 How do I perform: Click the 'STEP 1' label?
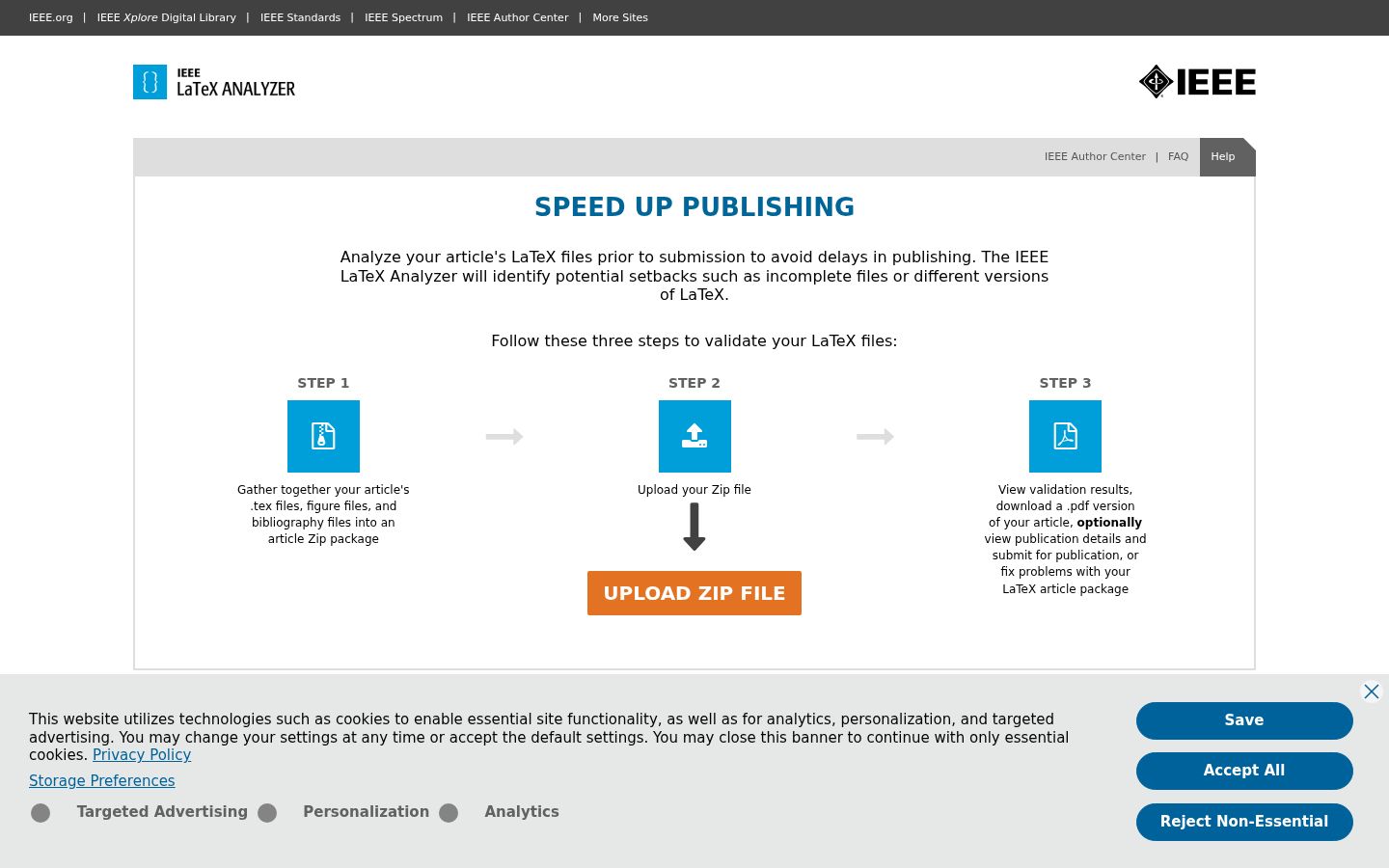(323, 383)
